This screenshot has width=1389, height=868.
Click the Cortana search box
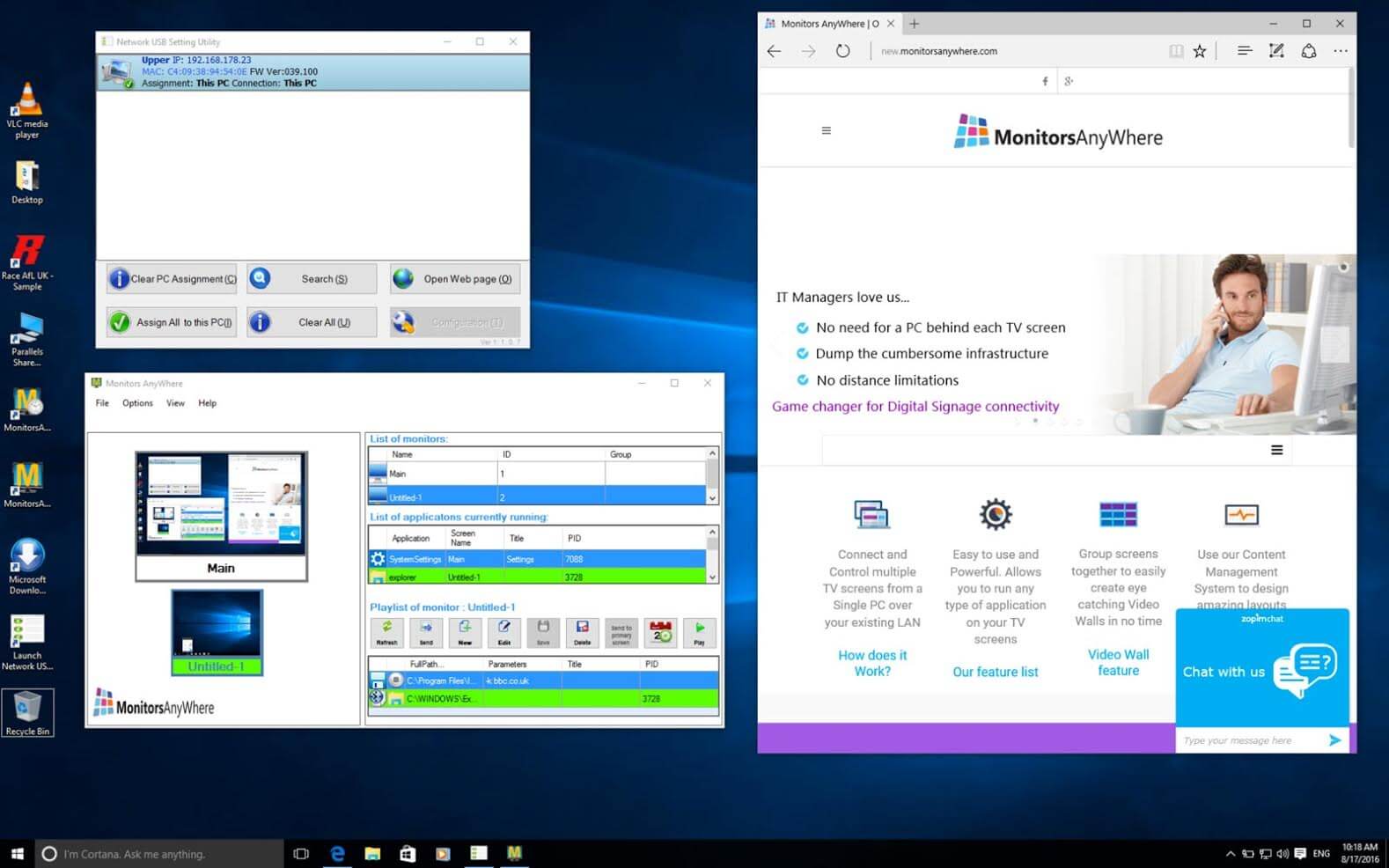tap(159, 853)
